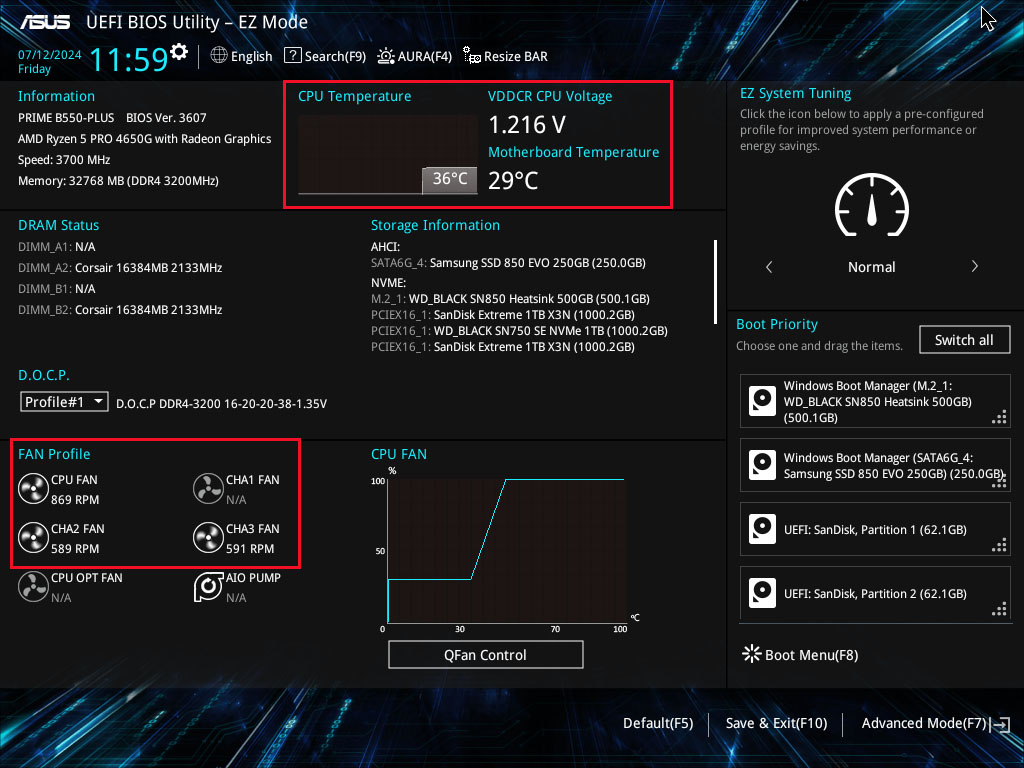The width and height of the screenshot is (1024, 768).
Task: Click the Resize BAR icon
Action: coord(472,56)
